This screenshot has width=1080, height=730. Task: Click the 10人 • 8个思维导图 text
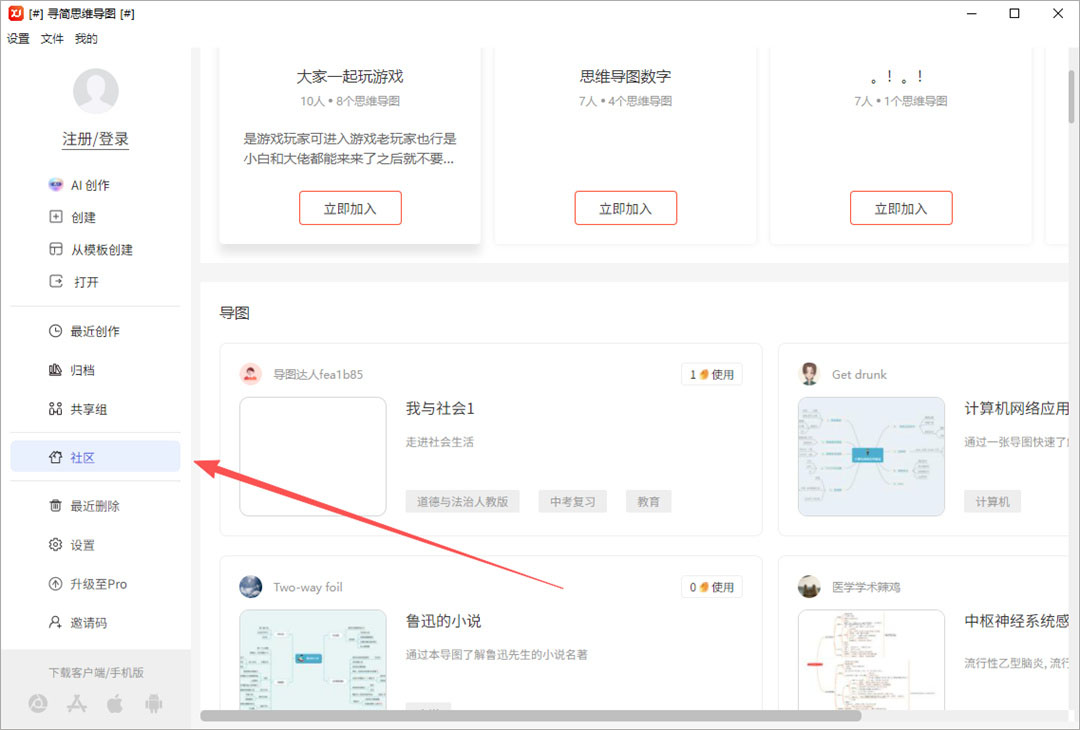click(x=350, y=101)
